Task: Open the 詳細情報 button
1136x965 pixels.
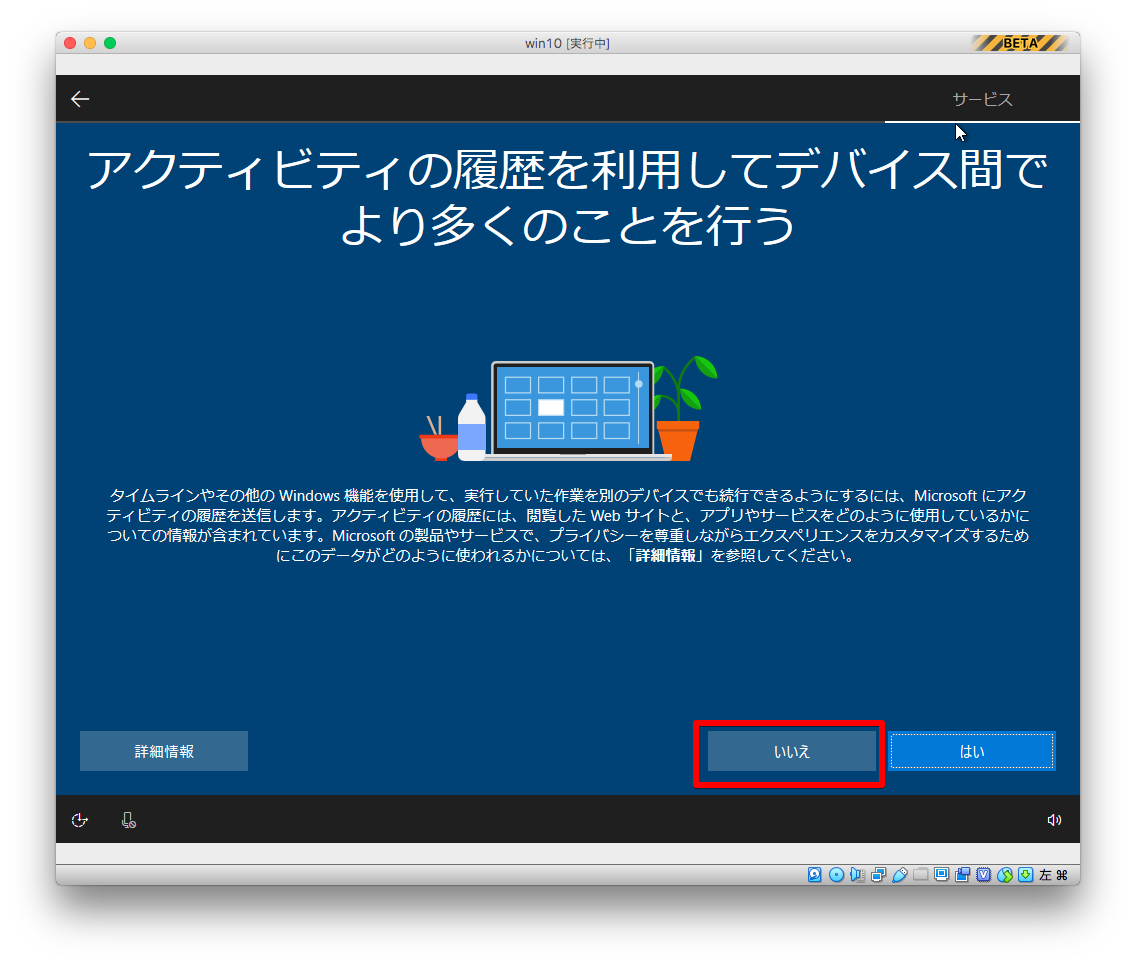Action: click(164, 751)
